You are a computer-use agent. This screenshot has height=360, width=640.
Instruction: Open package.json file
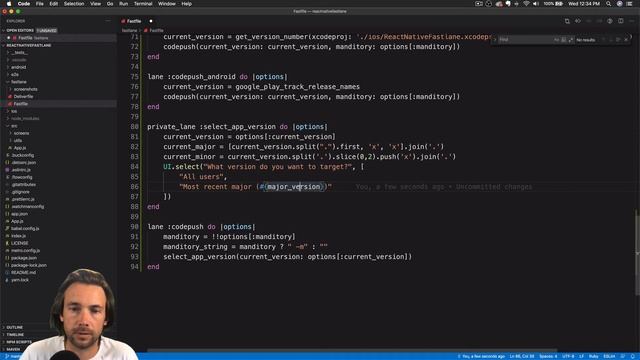coord(24,258)
